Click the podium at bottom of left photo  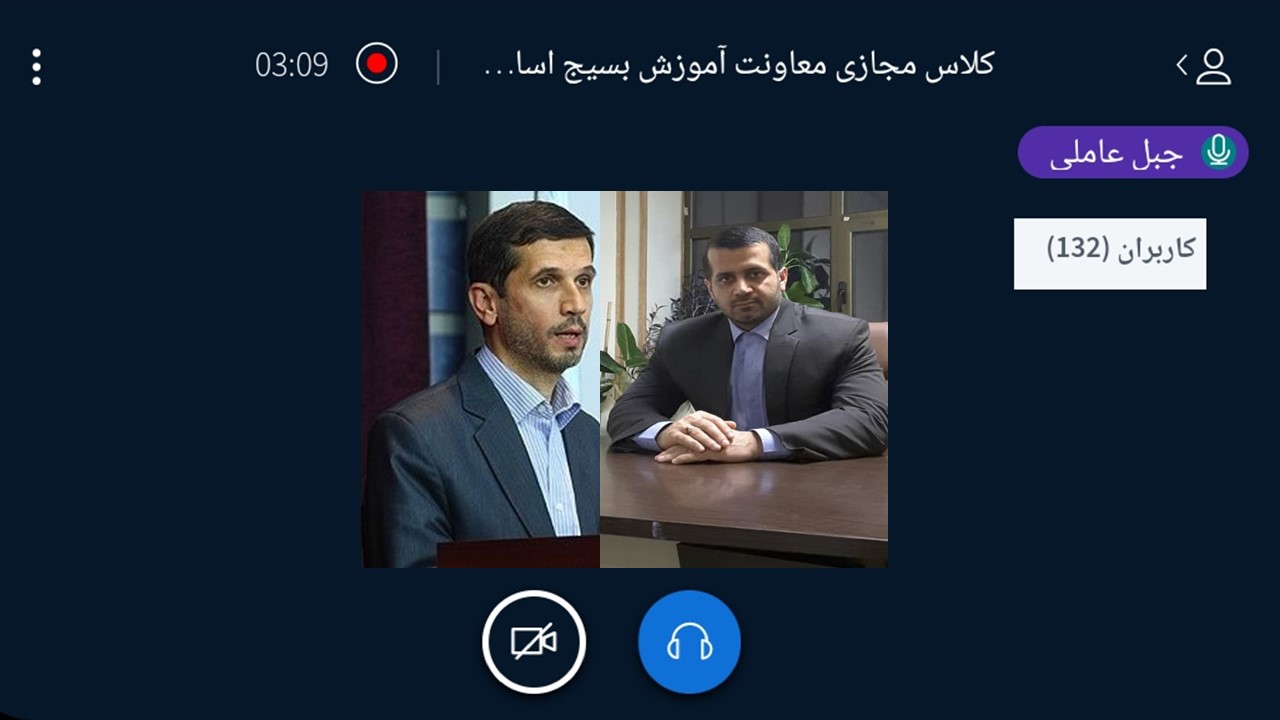pos(518,552)
